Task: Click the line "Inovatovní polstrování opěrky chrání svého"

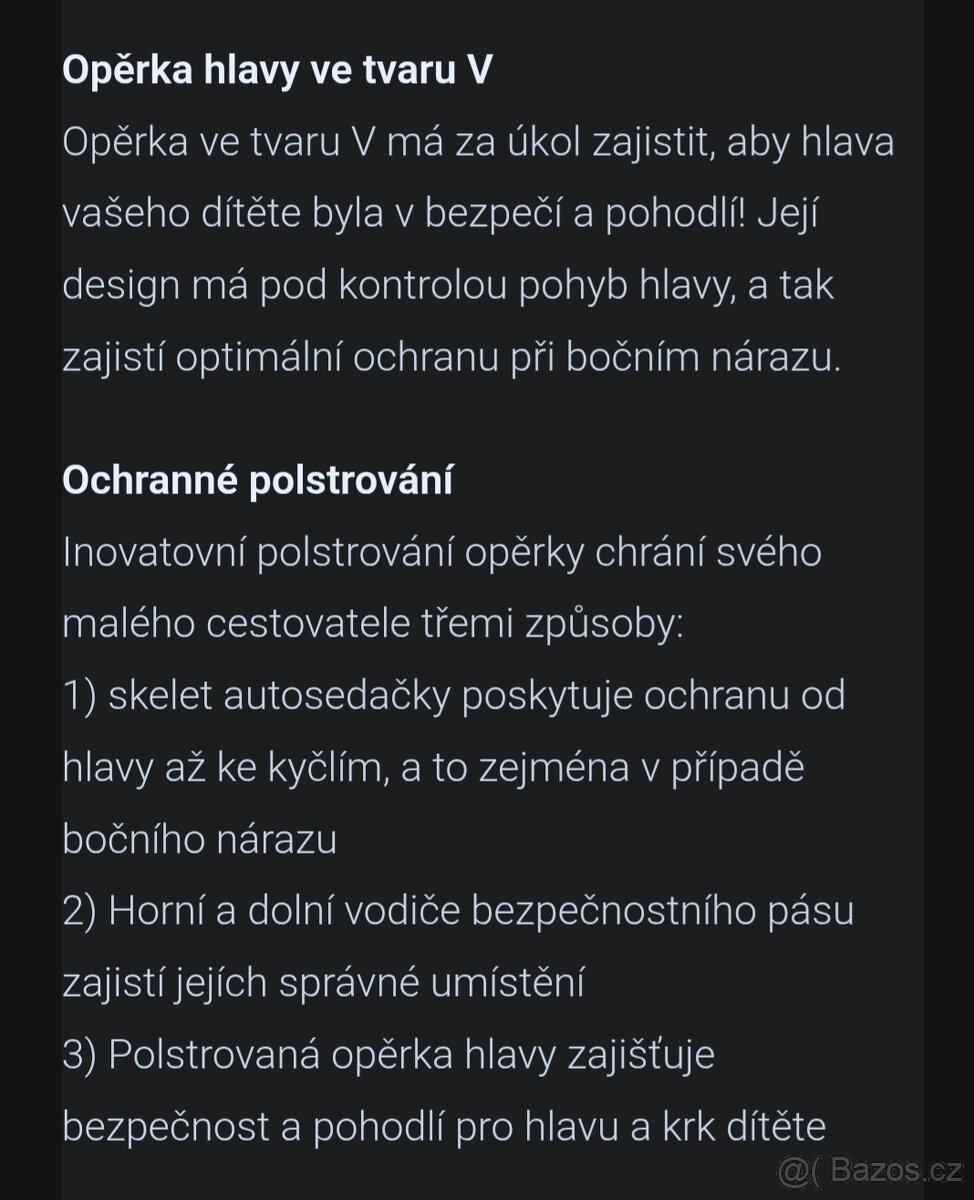Action: coord(442,552)
